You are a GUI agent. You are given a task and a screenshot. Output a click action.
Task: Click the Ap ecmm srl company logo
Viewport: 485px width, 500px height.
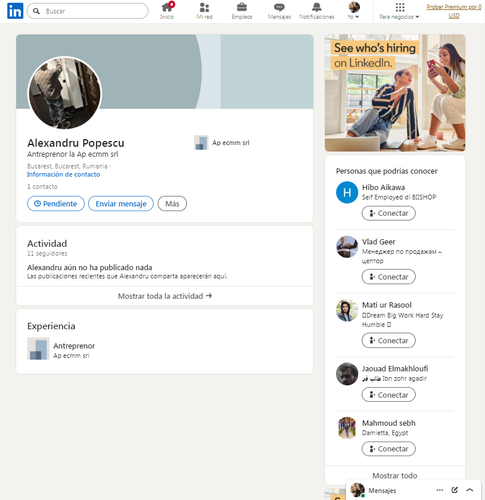[x=201, y=142]
